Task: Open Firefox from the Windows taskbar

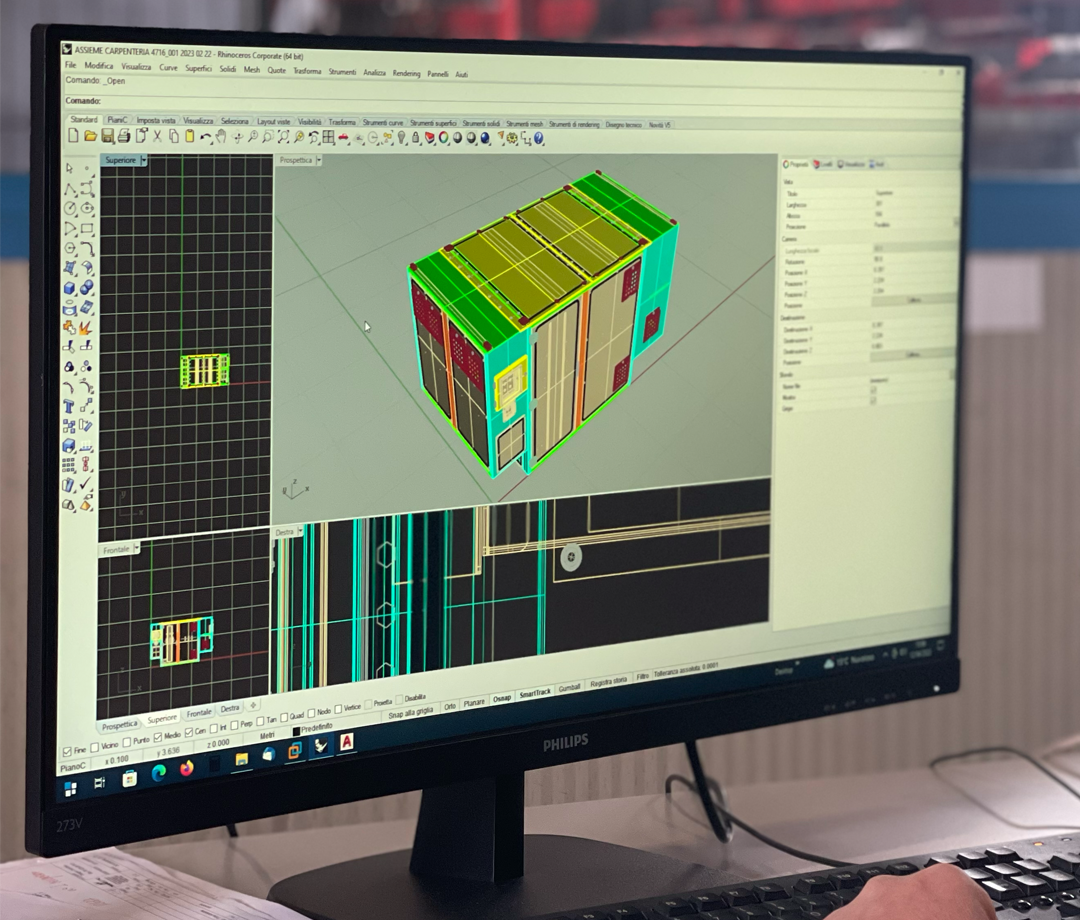Action: [x=187, y=769]
